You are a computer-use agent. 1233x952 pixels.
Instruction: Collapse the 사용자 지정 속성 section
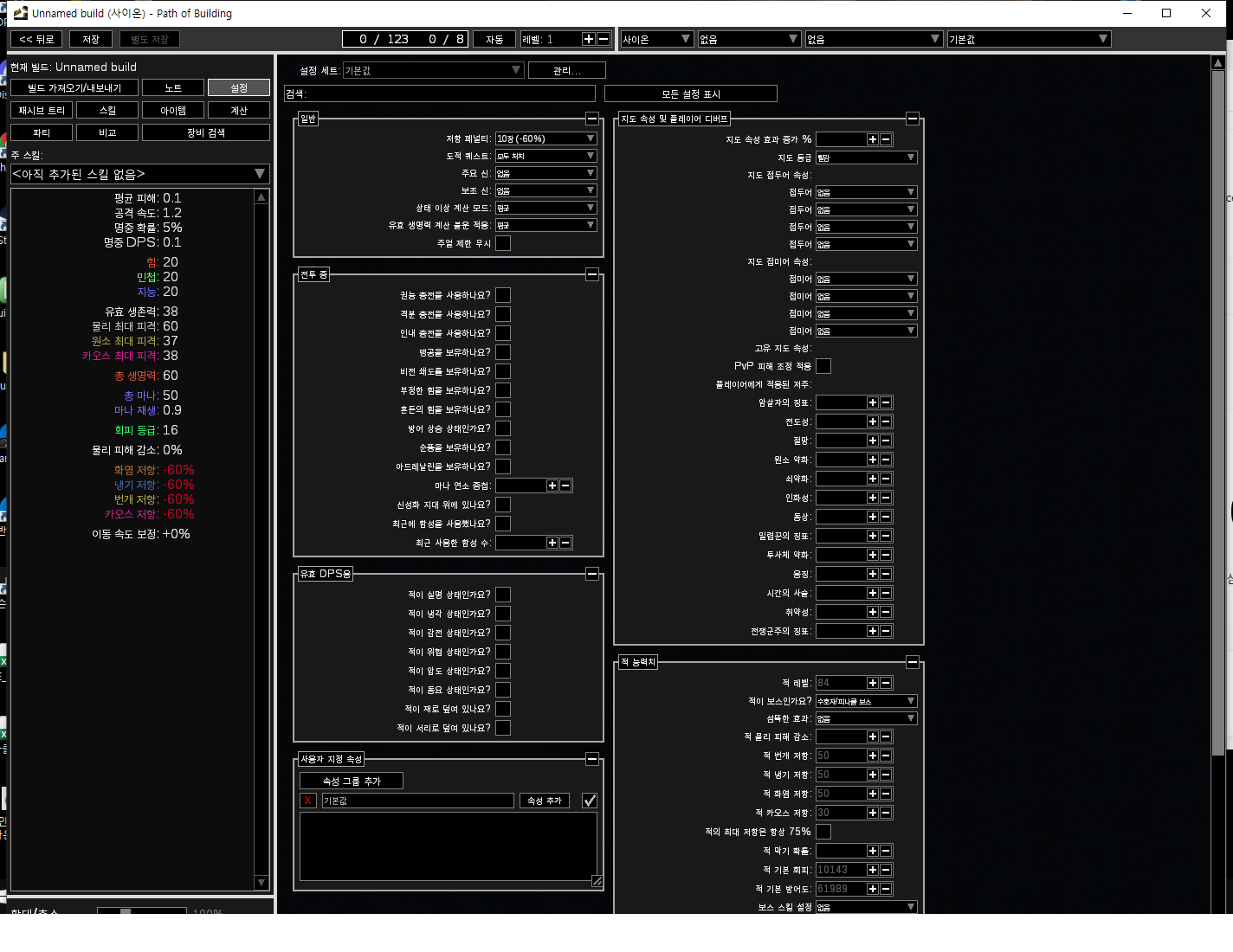(592, 759)
